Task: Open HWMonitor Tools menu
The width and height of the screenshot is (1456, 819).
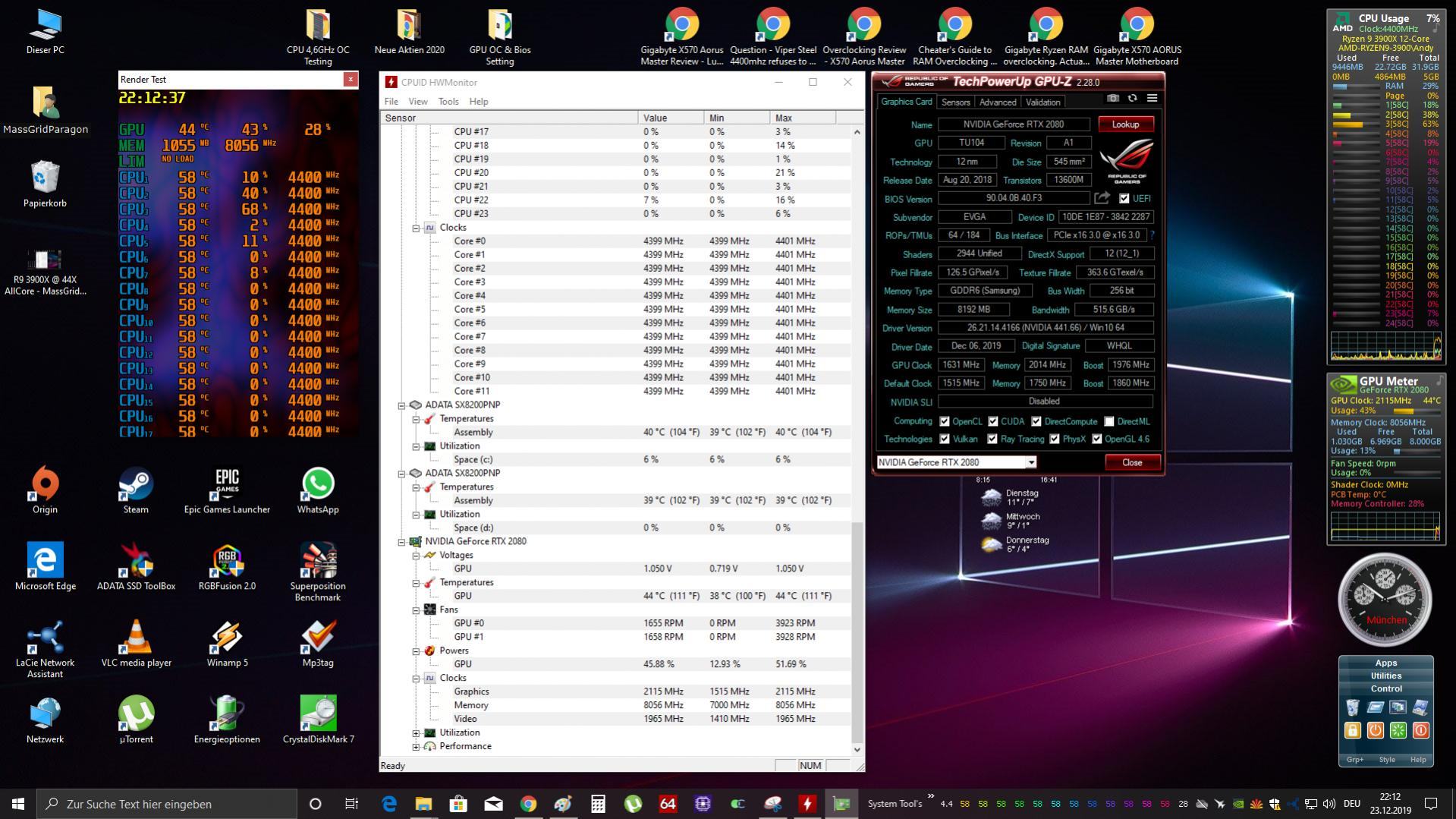Action: 448,101
